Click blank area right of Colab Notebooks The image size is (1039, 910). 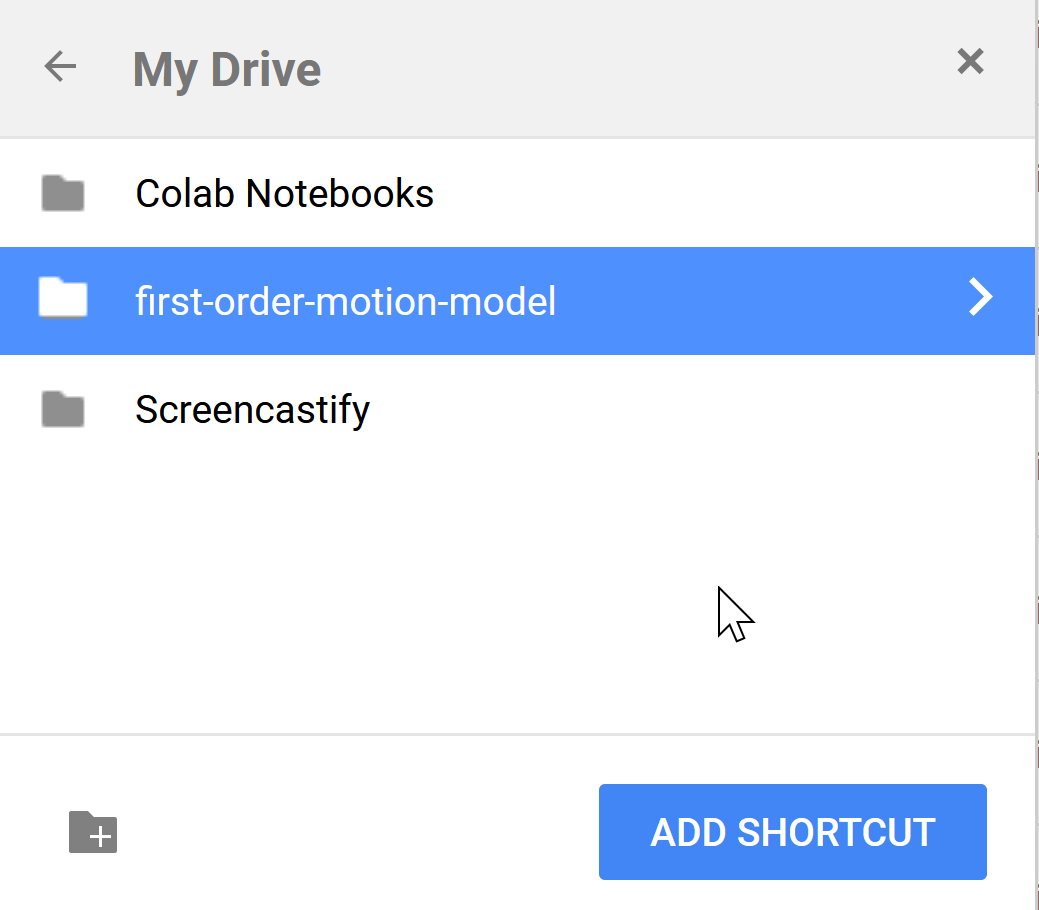(x=729, y=194)
